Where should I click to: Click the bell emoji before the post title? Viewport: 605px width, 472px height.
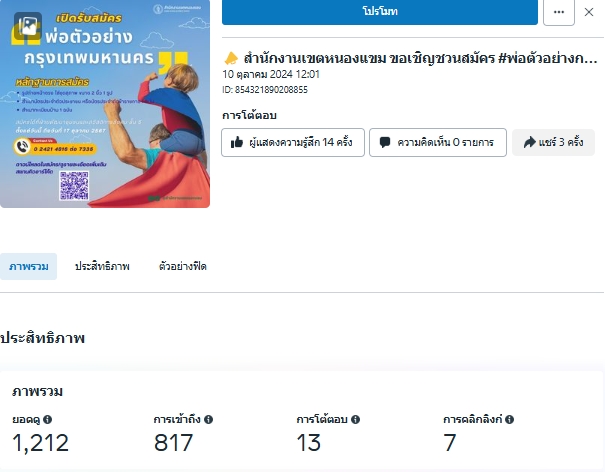(x=231, y=58)
